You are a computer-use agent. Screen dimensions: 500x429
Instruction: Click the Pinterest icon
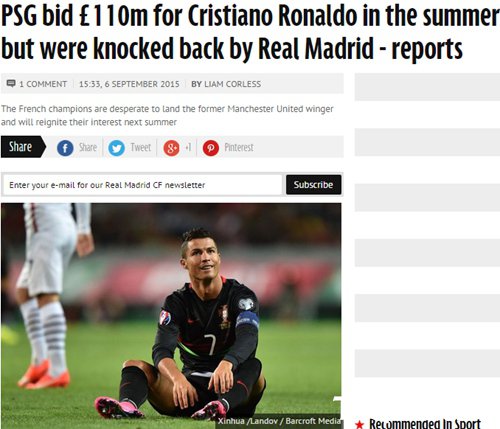coord(211,148)
